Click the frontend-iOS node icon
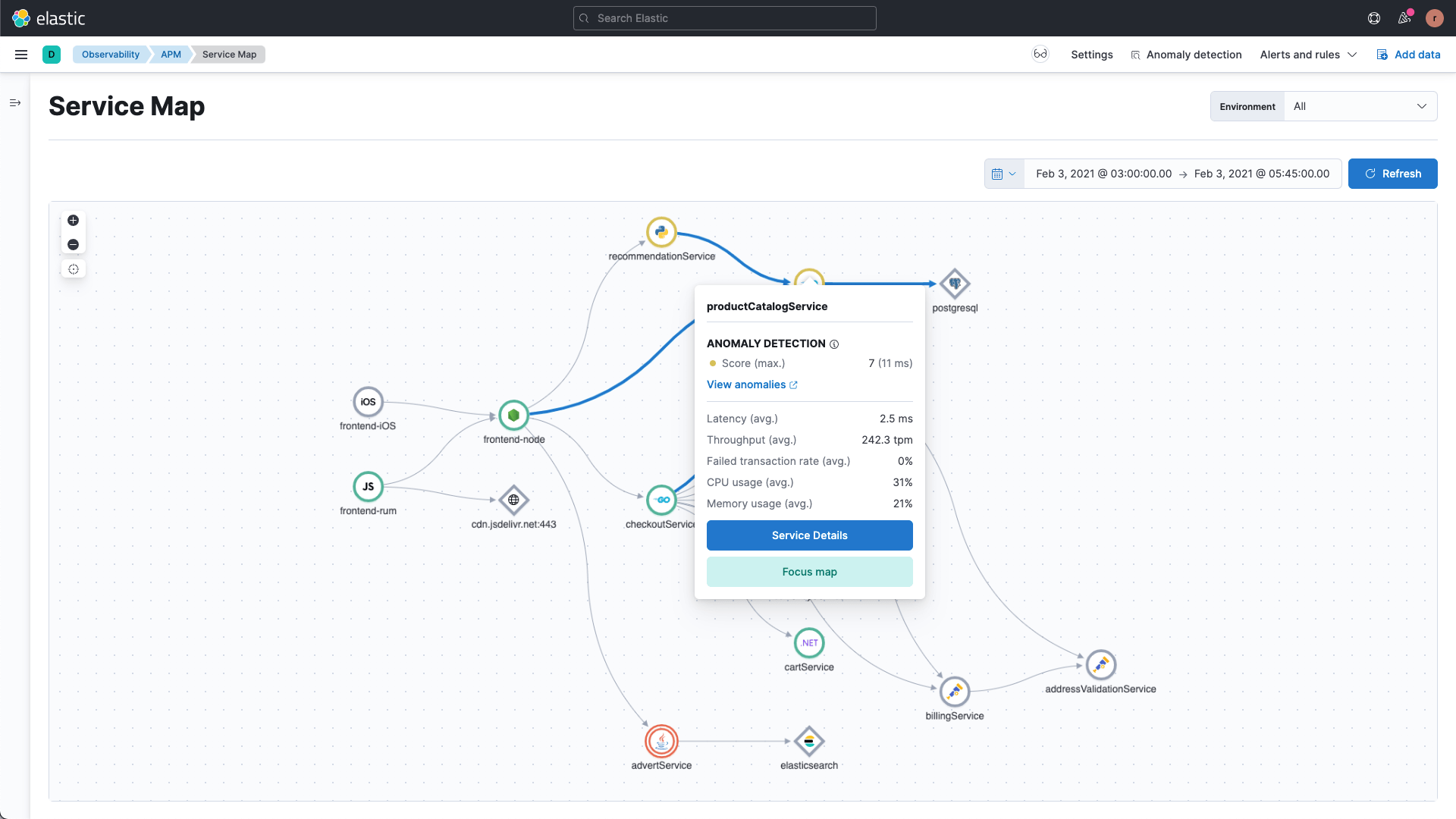This screenshot has width=1456, height=819. (x=367, y=401)
